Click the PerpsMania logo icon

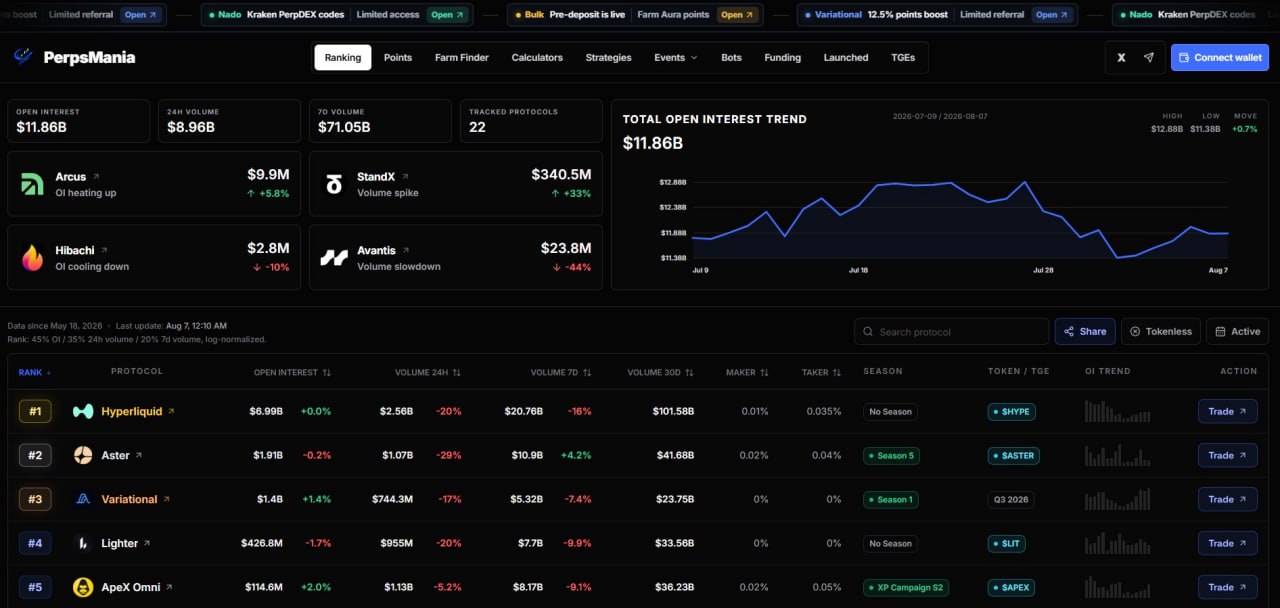point(23,57)
